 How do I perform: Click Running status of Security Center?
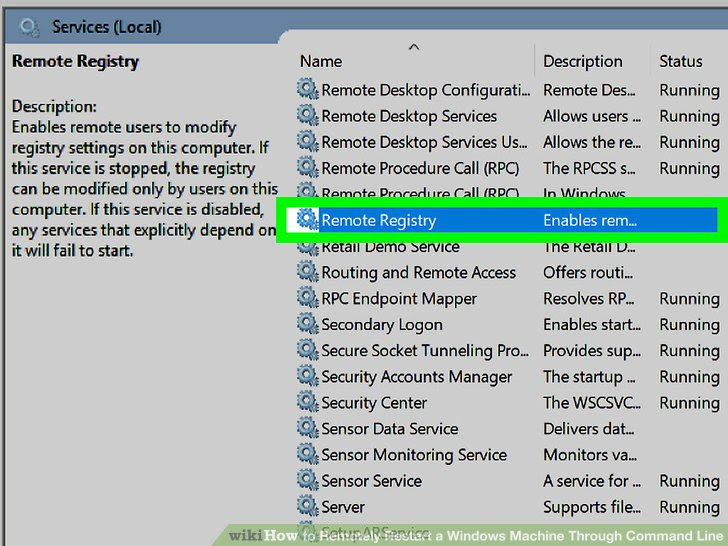pyautogui.click(x=689, y=403)
